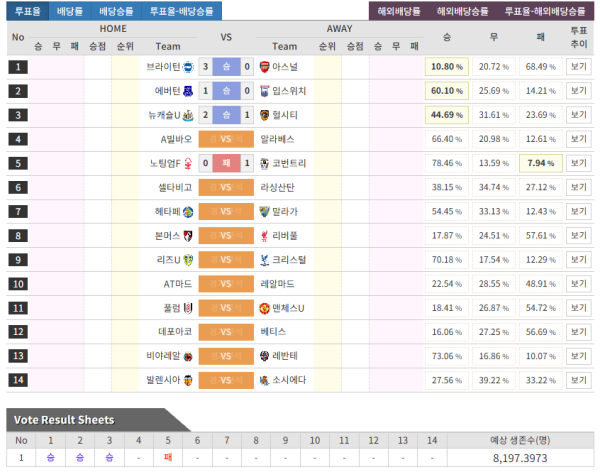
Task: Click match number 12 badge
Action: (18, 332)
